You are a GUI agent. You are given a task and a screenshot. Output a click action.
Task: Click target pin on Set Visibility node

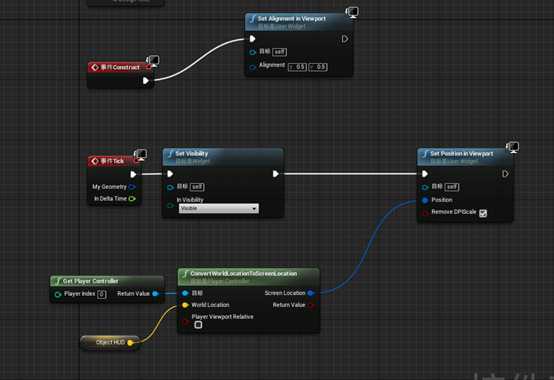tap(170, 187)
